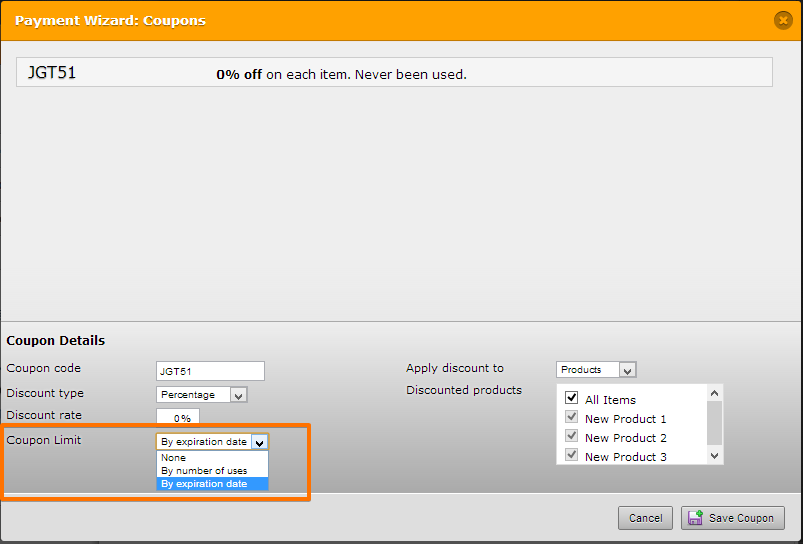Click scroll-up arrow in Discounted products list

click(x=715, y=393)
